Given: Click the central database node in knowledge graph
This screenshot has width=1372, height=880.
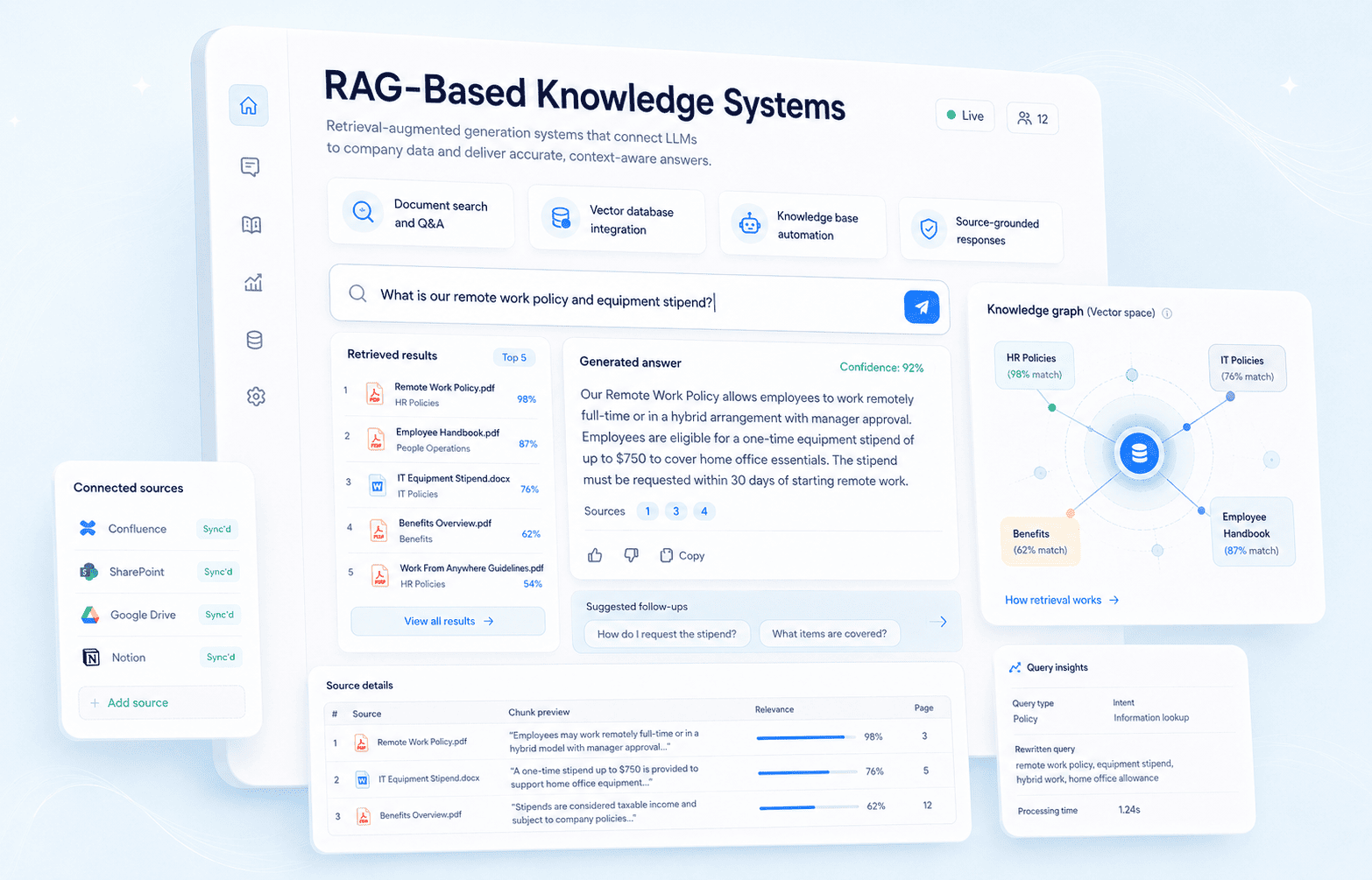Looking at the screenshot, I should coord(1139,454).
